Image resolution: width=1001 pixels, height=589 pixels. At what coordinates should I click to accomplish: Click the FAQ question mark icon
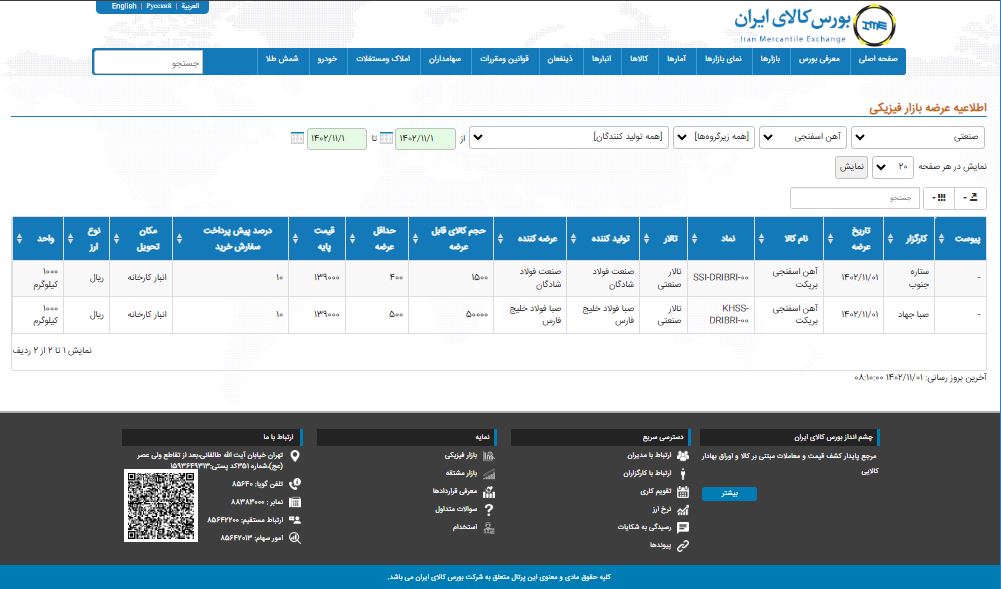point(489,509)
